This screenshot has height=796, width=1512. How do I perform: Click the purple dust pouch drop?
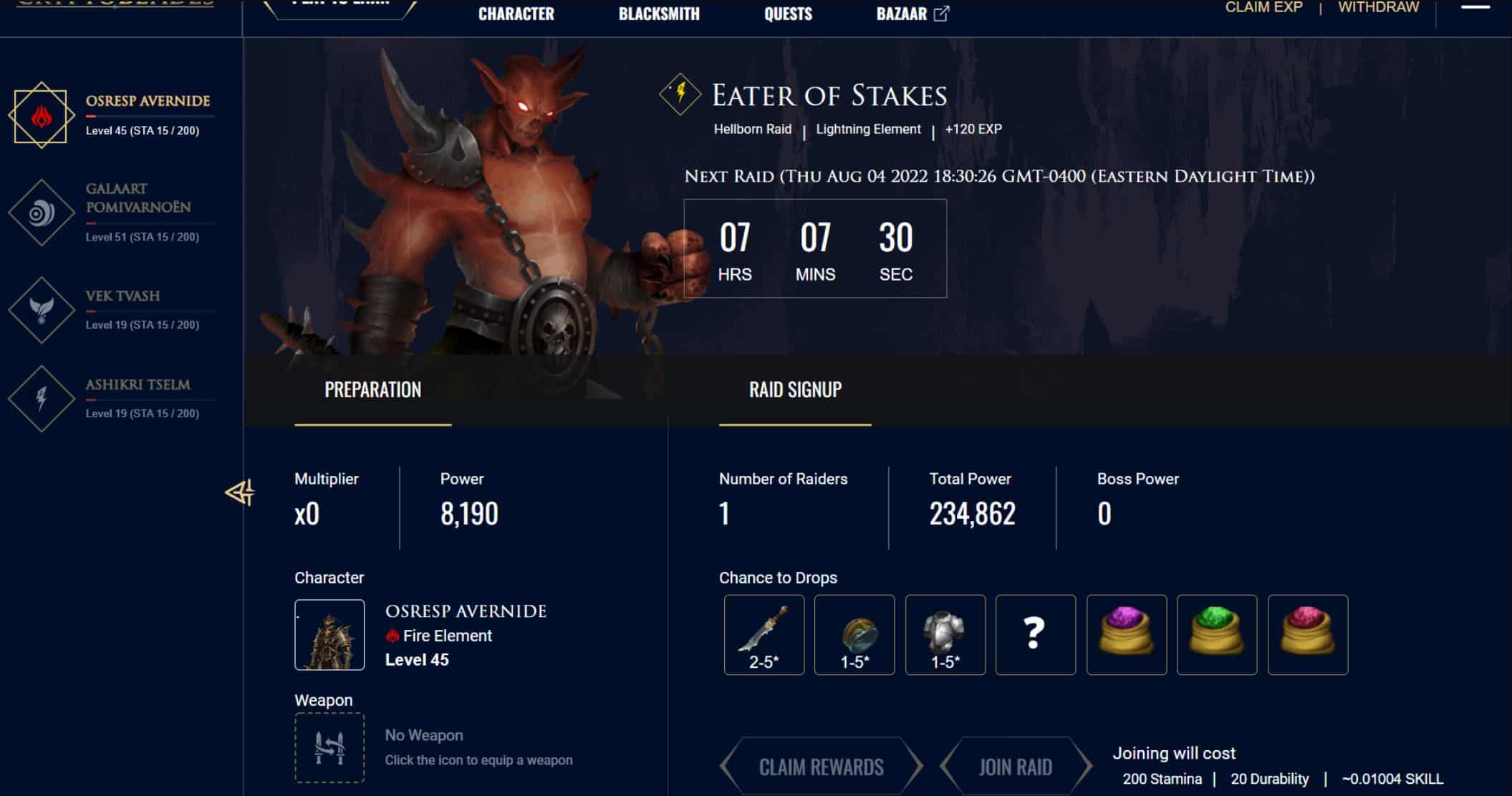[x=1127, y=635]
